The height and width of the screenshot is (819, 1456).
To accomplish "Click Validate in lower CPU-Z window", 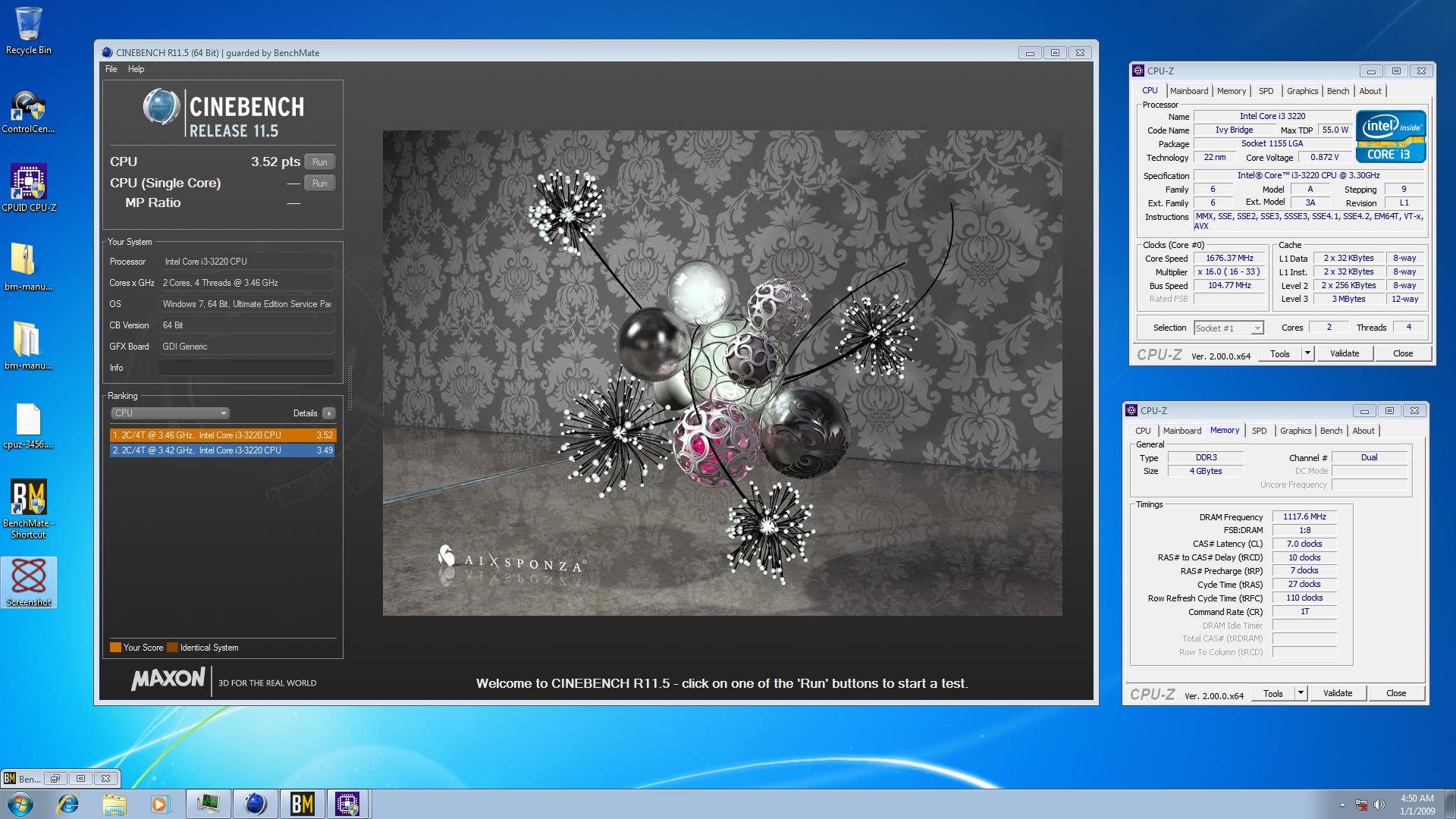I will point(1338,694).
